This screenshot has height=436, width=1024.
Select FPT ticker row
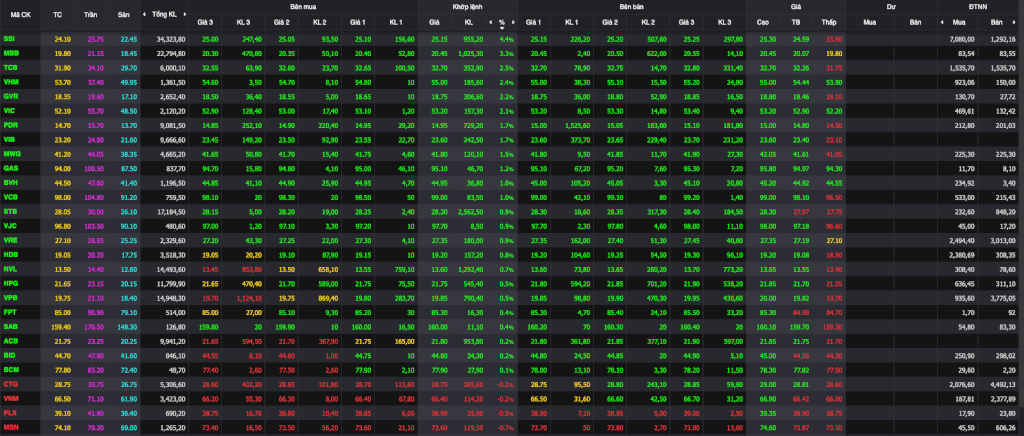click(10, 311)
